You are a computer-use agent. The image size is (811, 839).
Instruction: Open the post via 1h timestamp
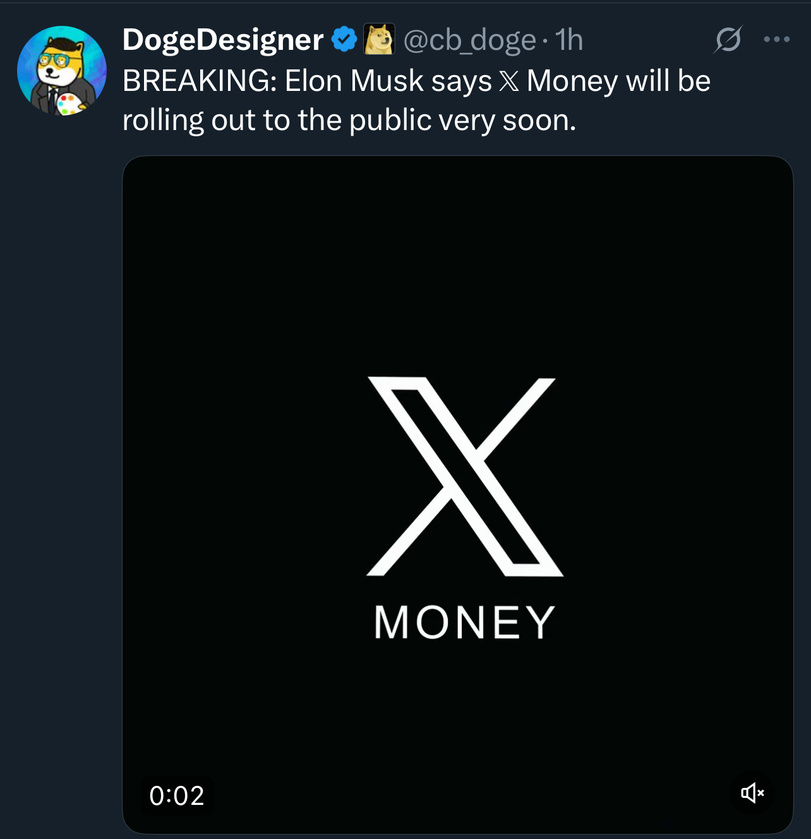pos(568,40)
